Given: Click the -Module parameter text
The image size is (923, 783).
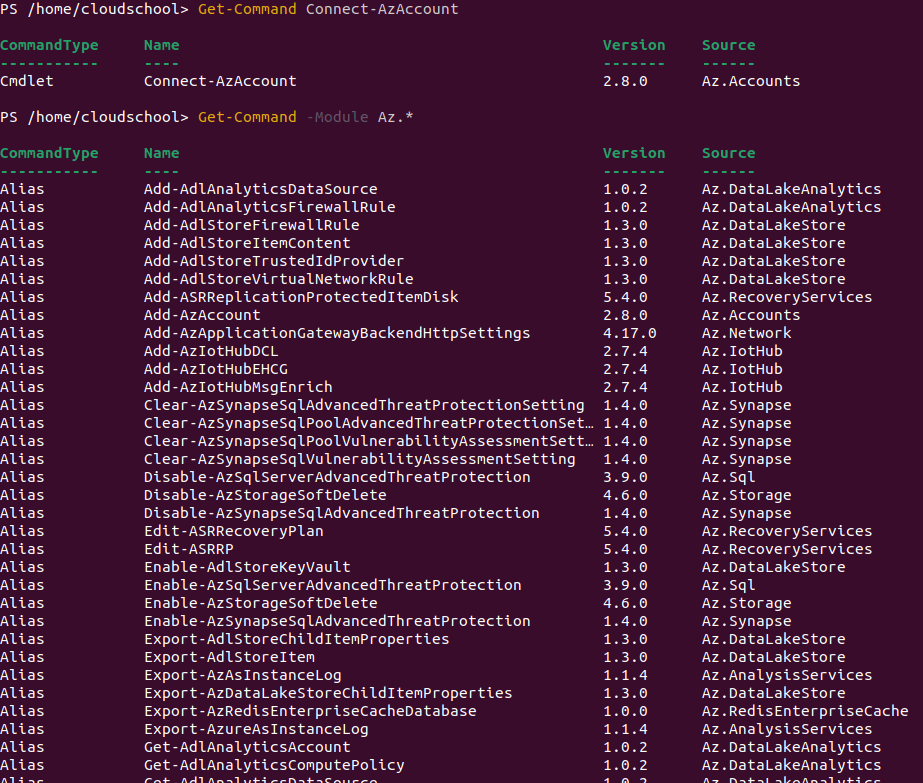Looking at the screenshot, I should point(337,117).
